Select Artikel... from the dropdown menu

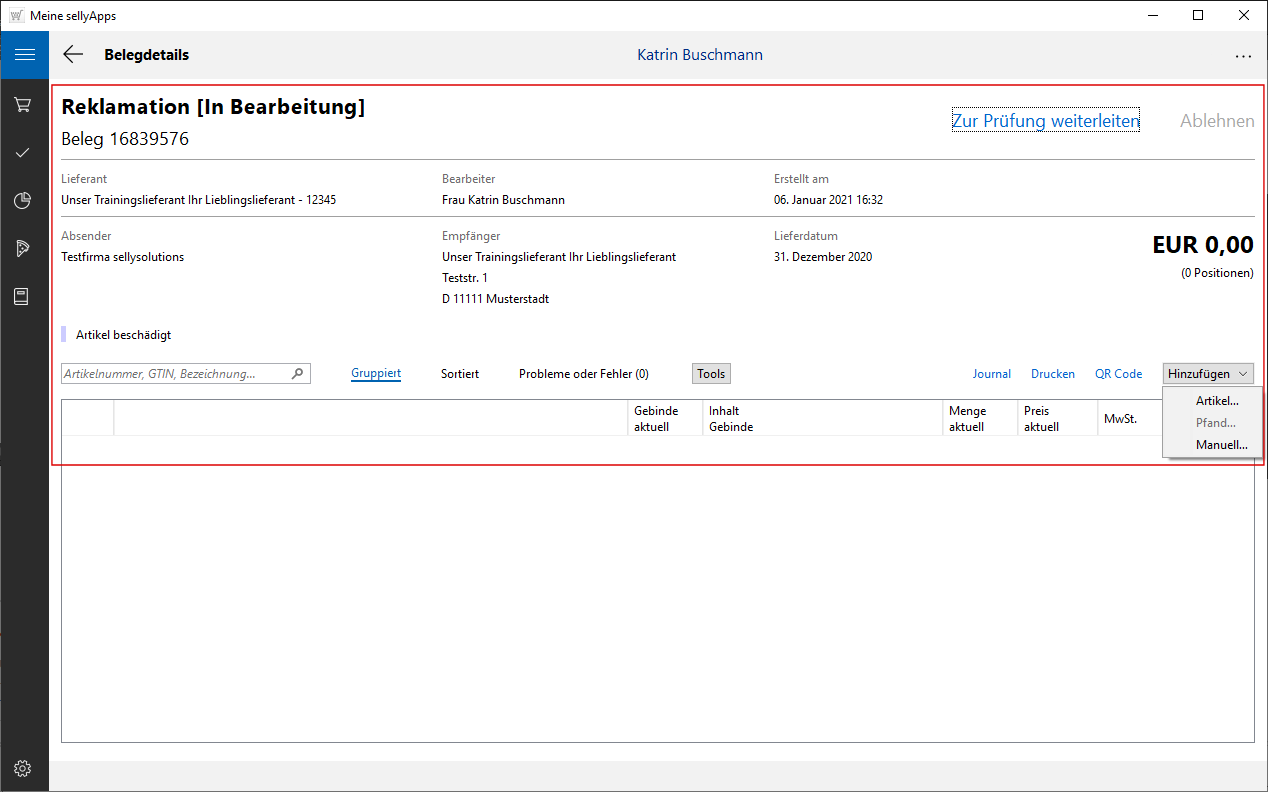click(1217, 401)
